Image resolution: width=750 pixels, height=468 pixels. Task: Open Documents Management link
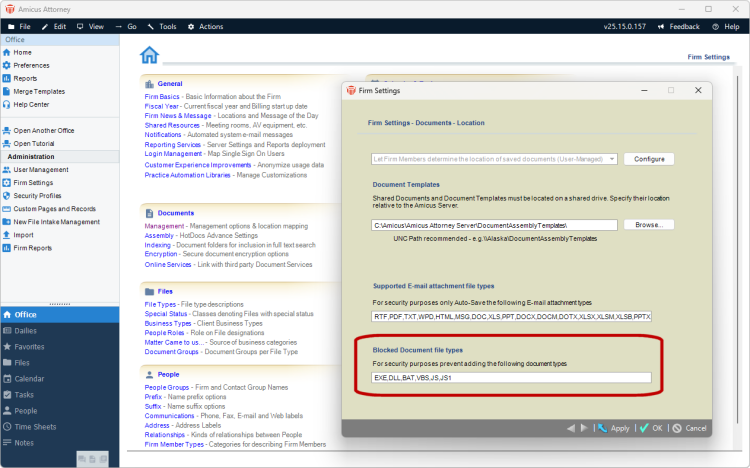tap(164, 226)
